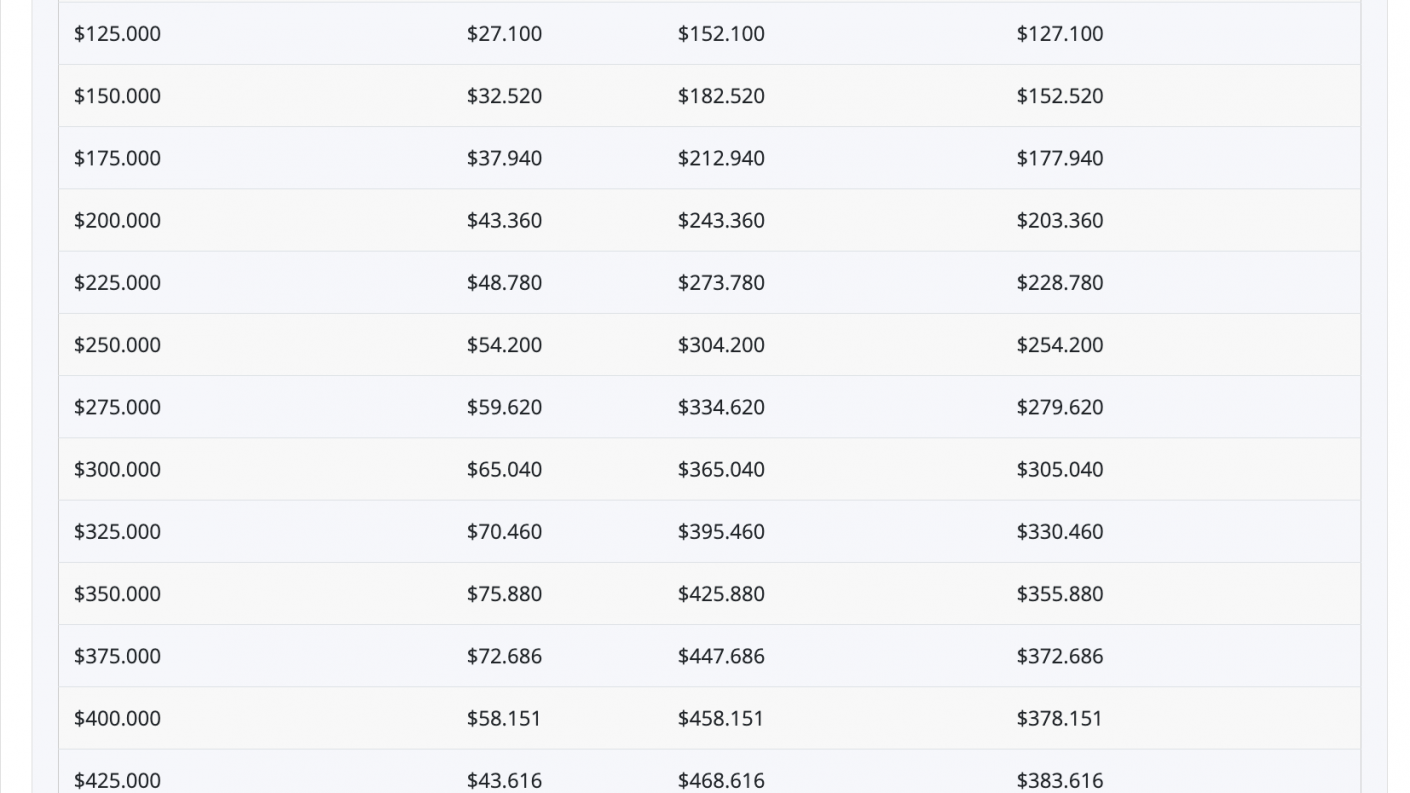Click the $304.200 table cell
The image size is (1410, 793).
point(721,345)
